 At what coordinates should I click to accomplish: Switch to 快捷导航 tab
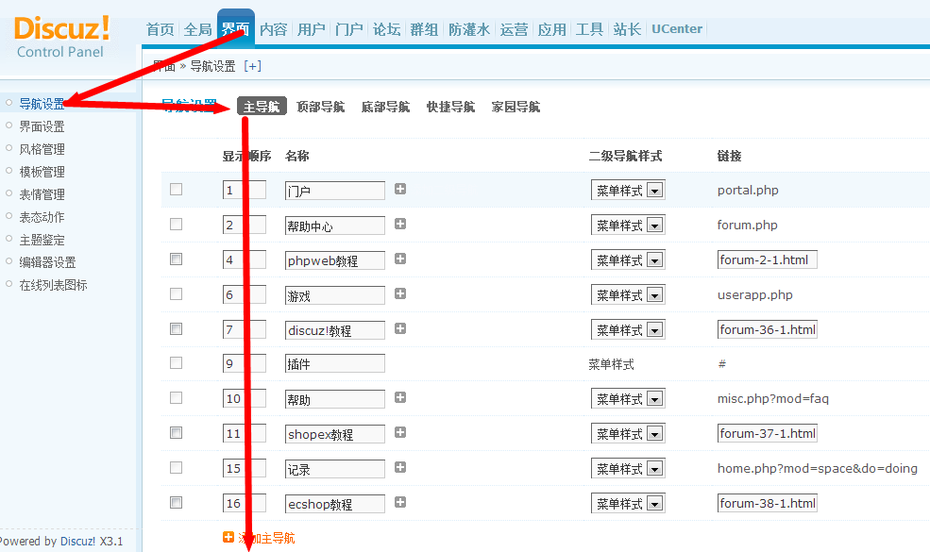tap(451, 107)
